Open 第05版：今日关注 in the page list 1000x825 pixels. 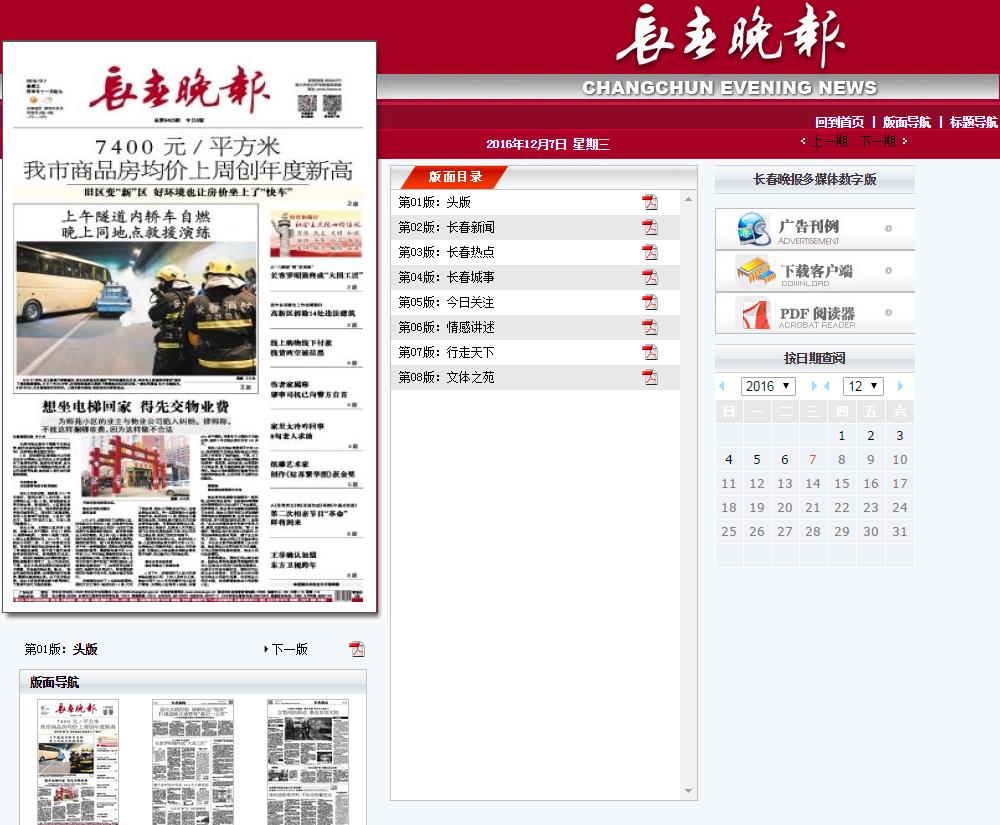pos(446,302)
